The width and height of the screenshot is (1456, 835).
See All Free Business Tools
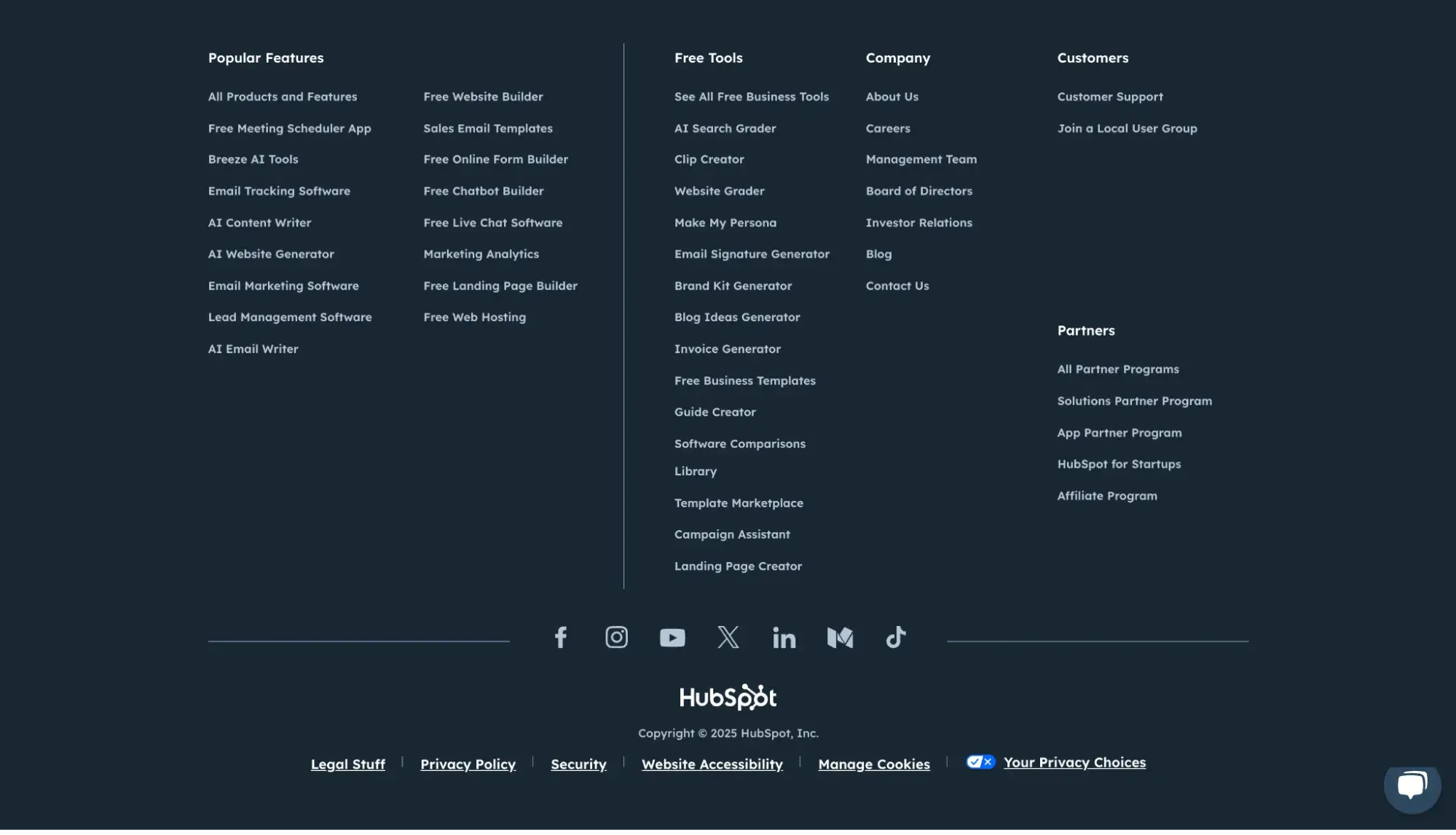tap(752, 97)
